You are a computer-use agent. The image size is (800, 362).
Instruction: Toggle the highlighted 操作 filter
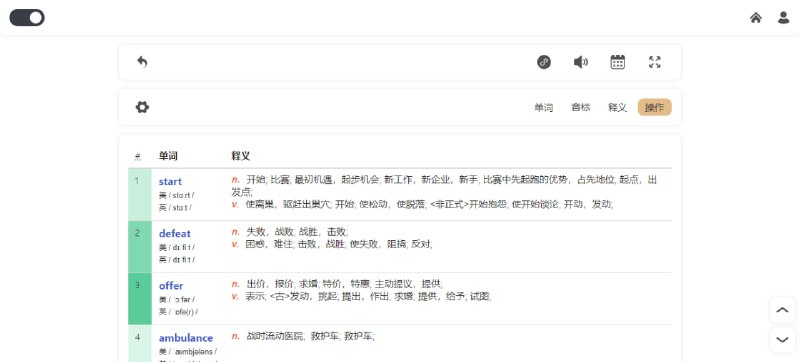tap(655, 108)
